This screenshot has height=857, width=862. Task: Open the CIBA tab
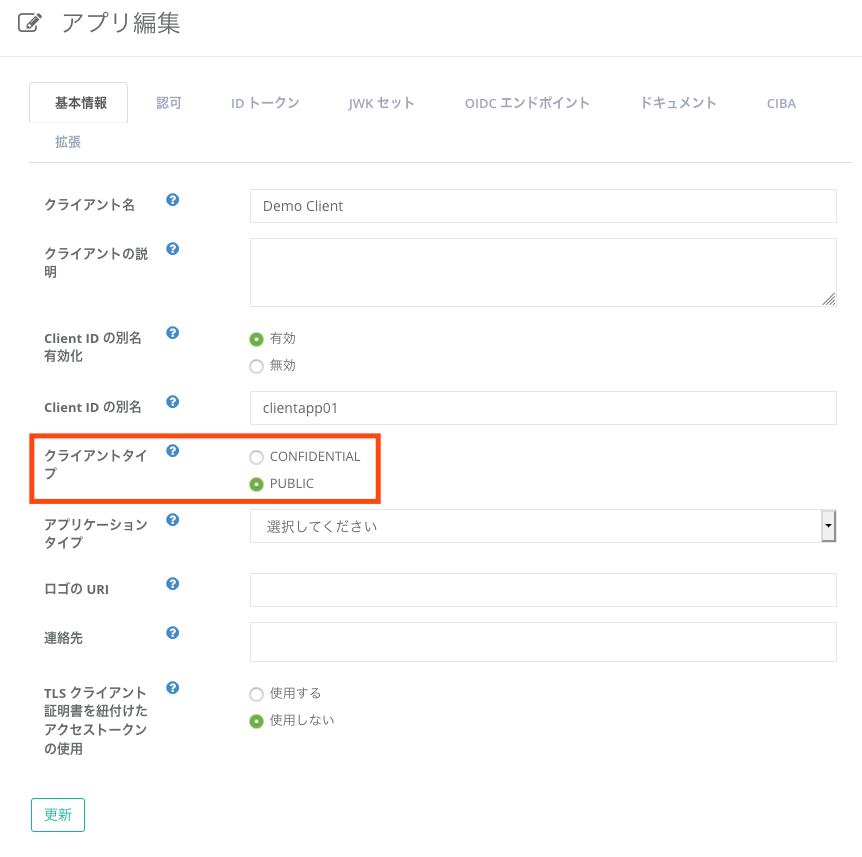point(781,103)
